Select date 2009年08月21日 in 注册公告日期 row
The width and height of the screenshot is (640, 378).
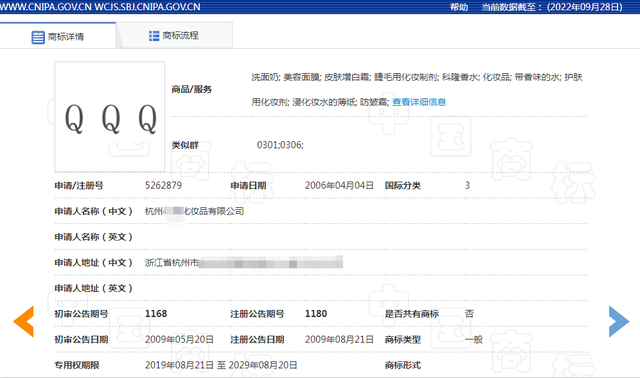point(339,339)
